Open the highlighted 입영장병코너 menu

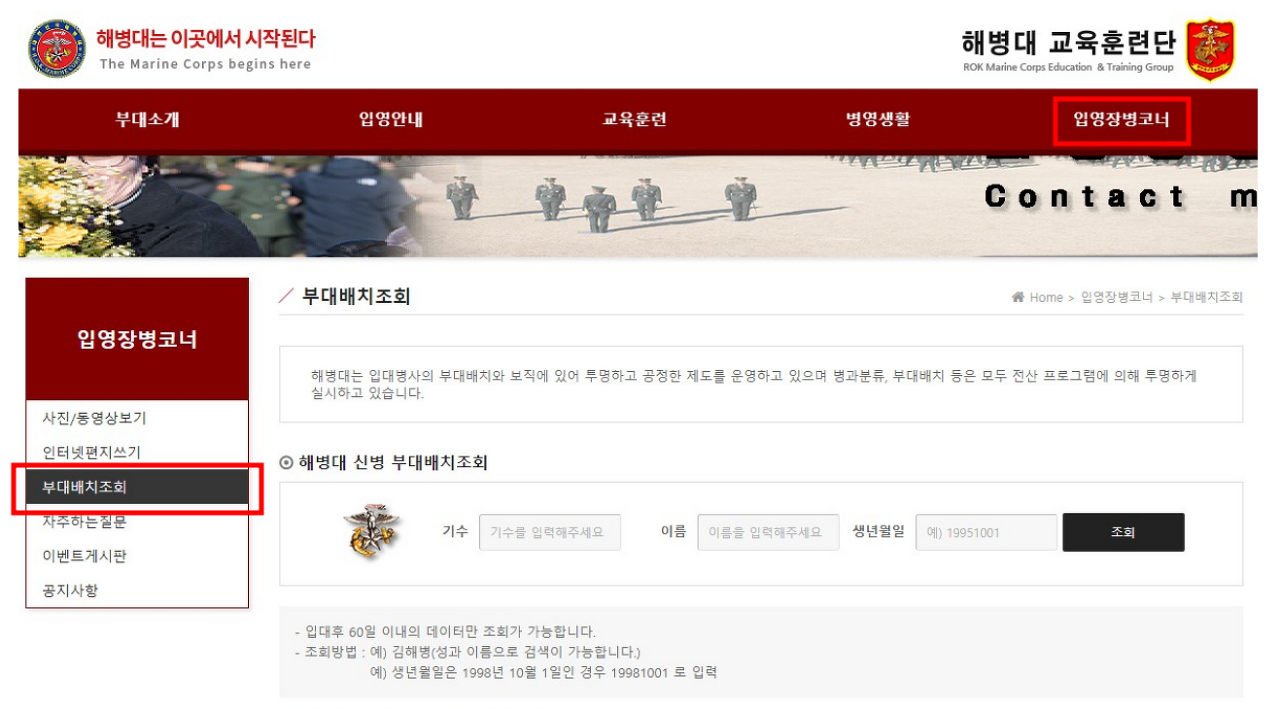pyautogui.click(x=1120, y=119)
